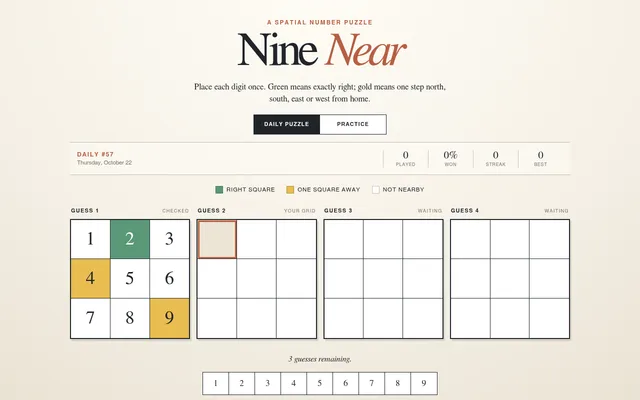Select digit 7 in the number picker
640x400 pixels.
click(x=372, y=383)
